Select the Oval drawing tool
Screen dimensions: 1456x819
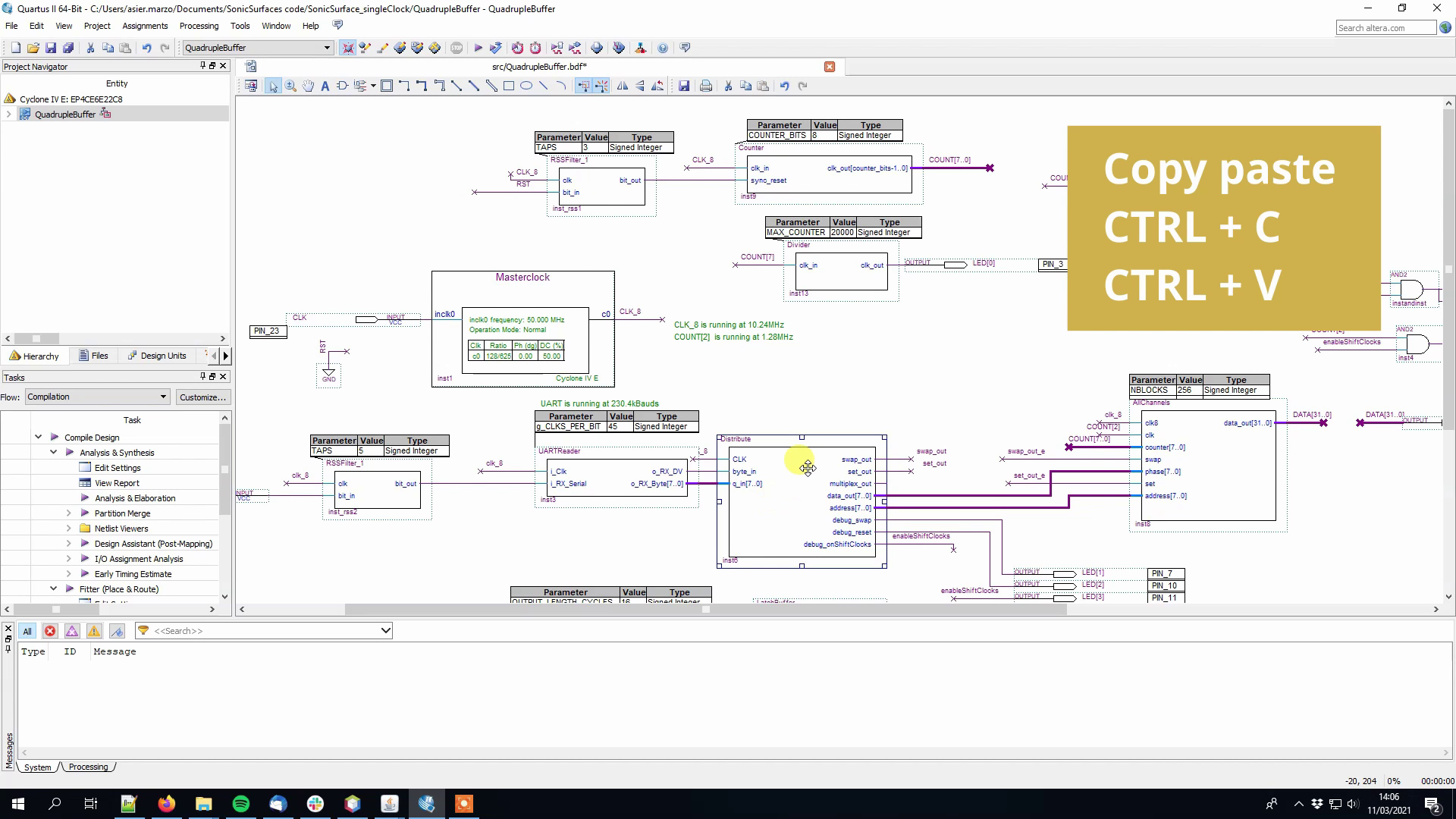[526, 86]
